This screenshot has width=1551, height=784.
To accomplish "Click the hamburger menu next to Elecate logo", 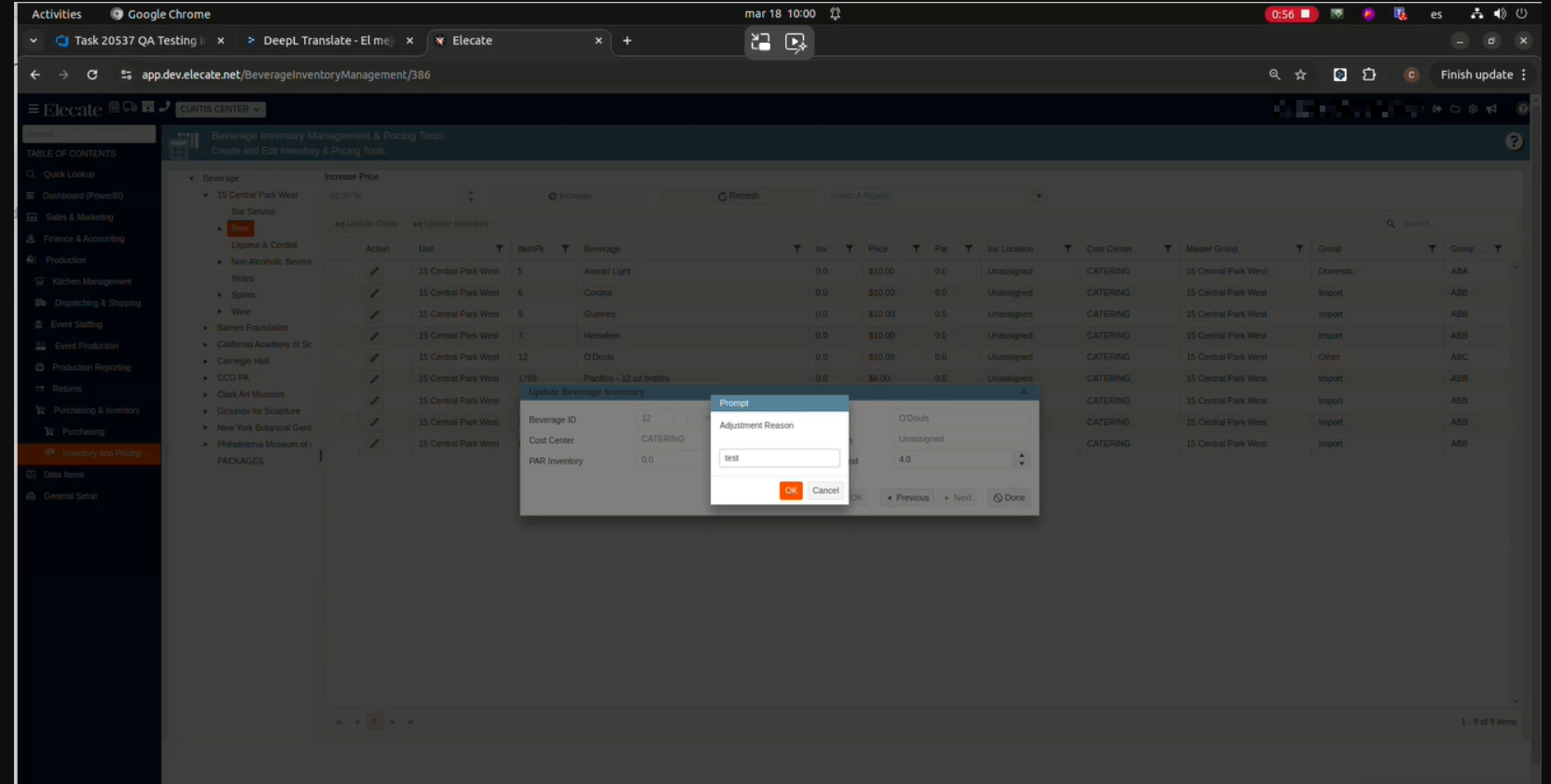I will 33,109.
